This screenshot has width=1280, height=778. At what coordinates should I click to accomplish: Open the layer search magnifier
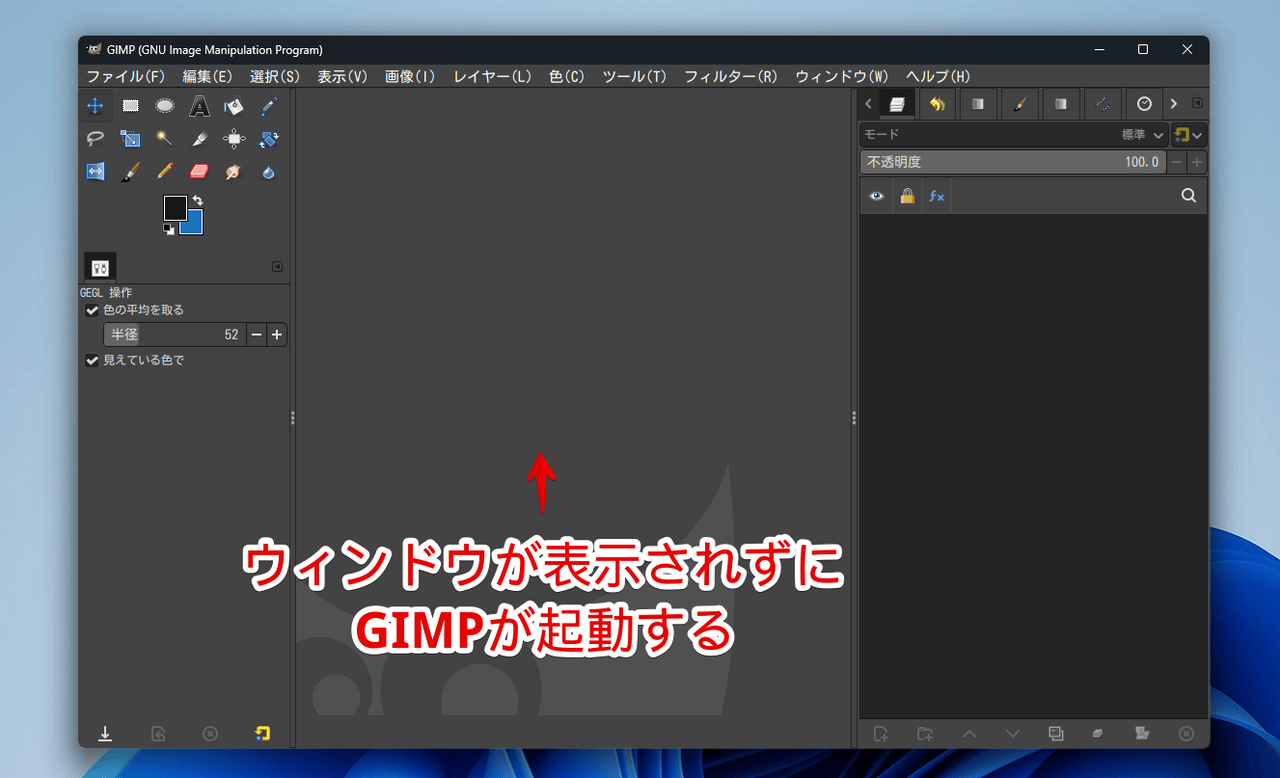pyautogui.click(x=1188, y=196)
